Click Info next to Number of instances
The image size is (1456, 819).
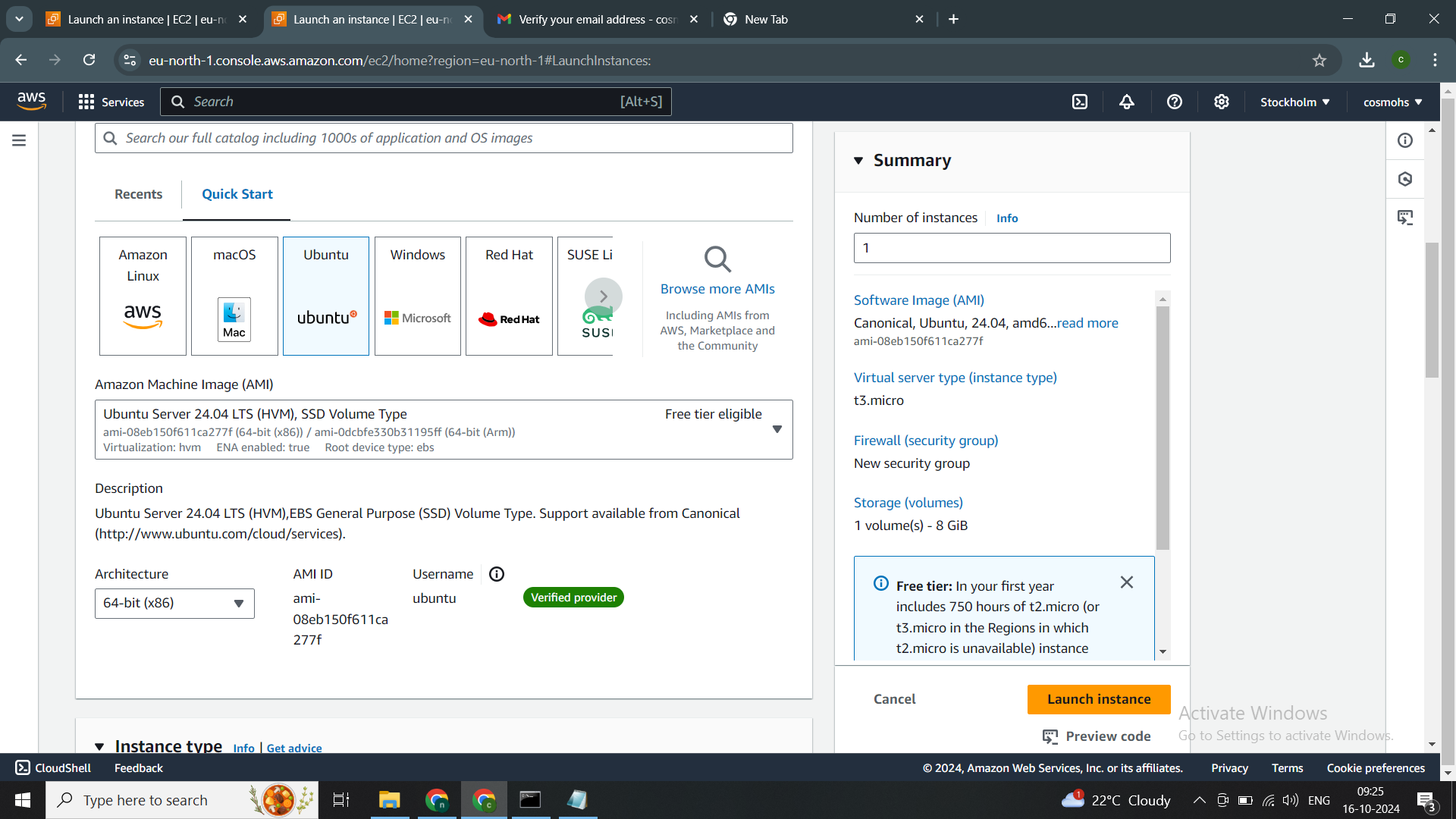[1007, 218]
